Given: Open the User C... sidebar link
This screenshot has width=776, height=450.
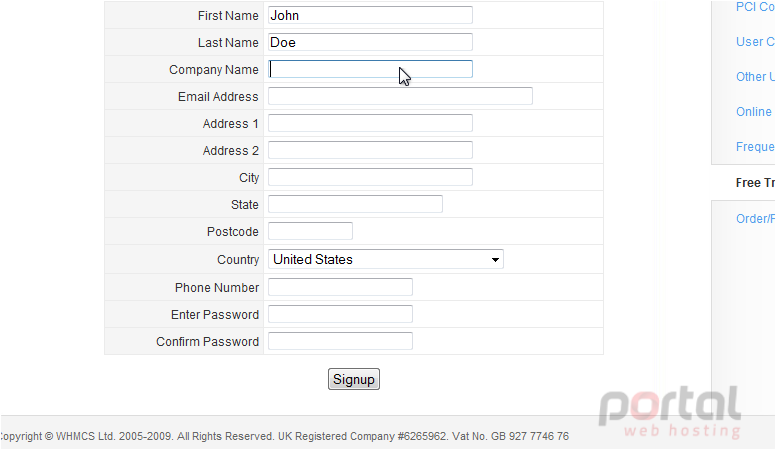Looking at the screenshot, I should [x=755, y=42].
